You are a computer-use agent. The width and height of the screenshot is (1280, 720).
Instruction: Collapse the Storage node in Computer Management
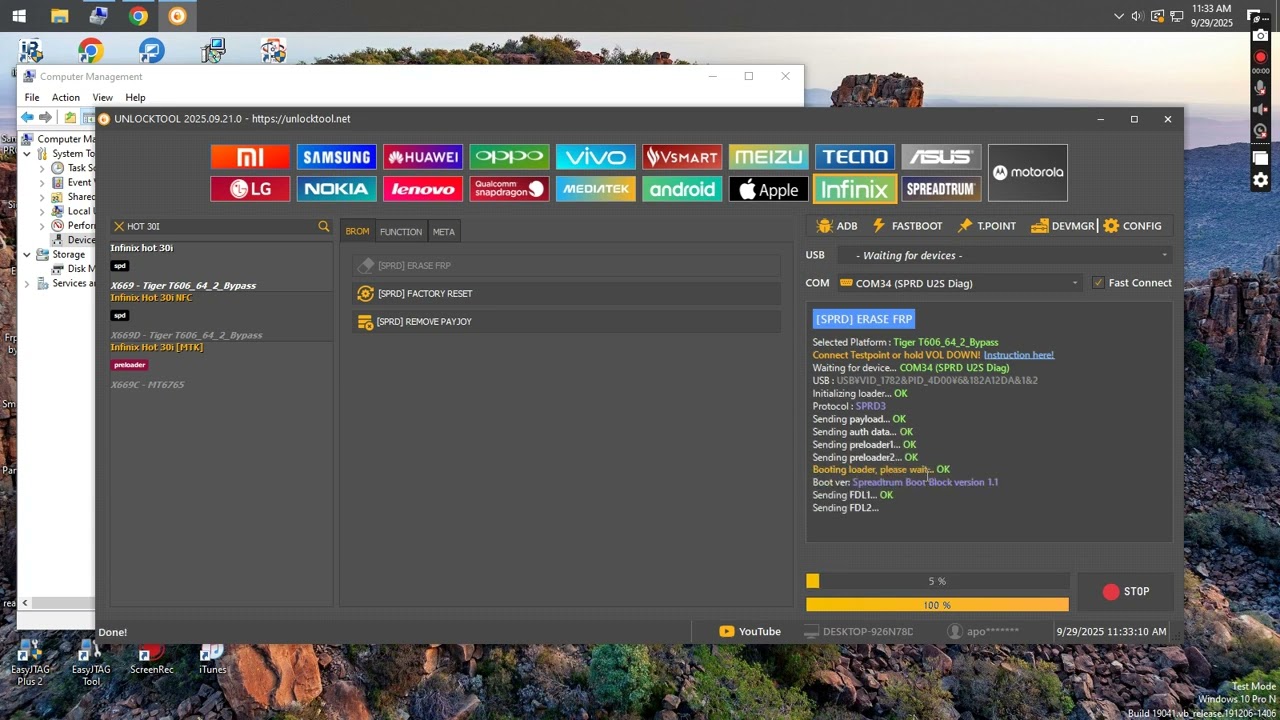27,255
